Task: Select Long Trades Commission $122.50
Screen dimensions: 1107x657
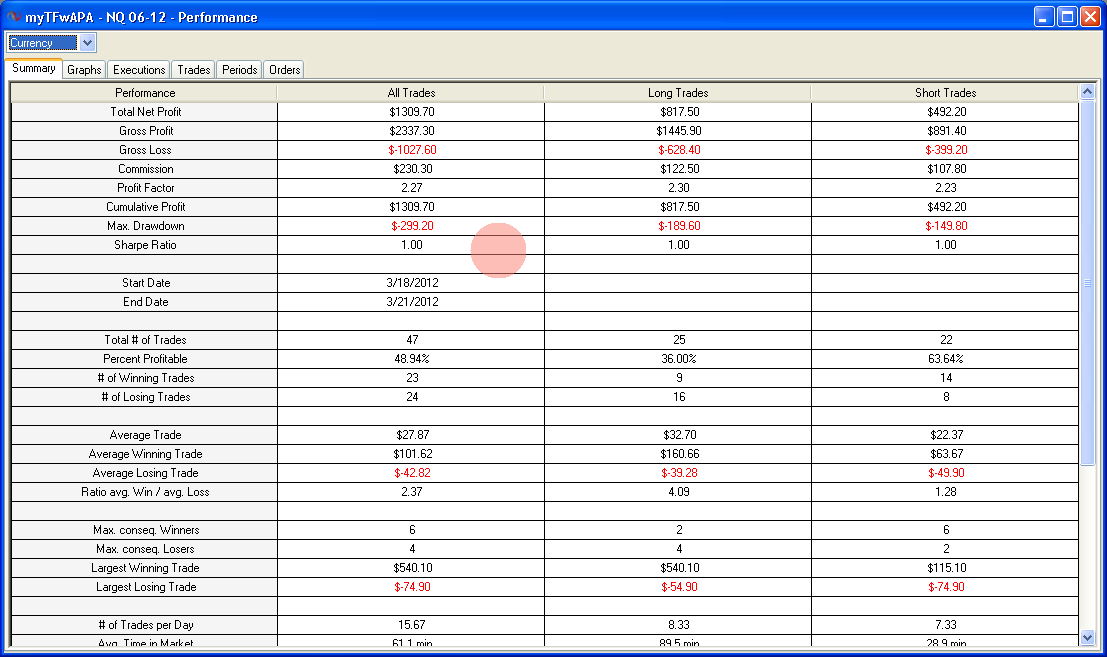Action: (x=678, y=169)
